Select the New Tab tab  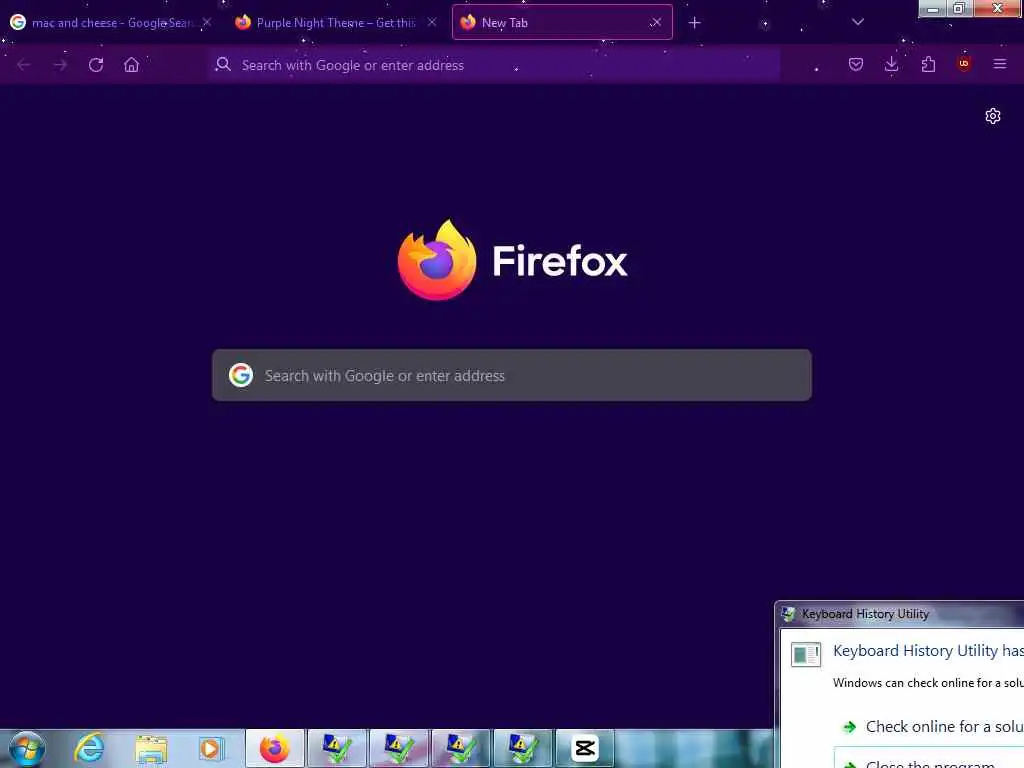[x=562, y=22]
